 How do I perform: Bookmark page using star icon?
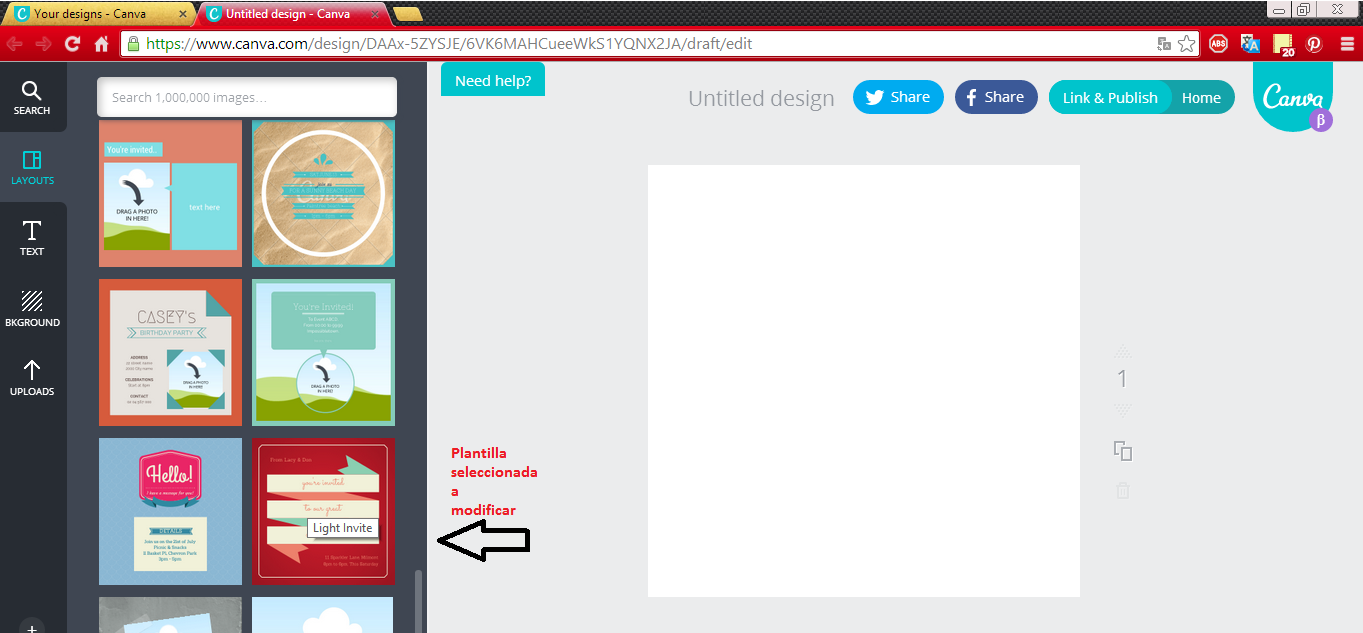1187,44
